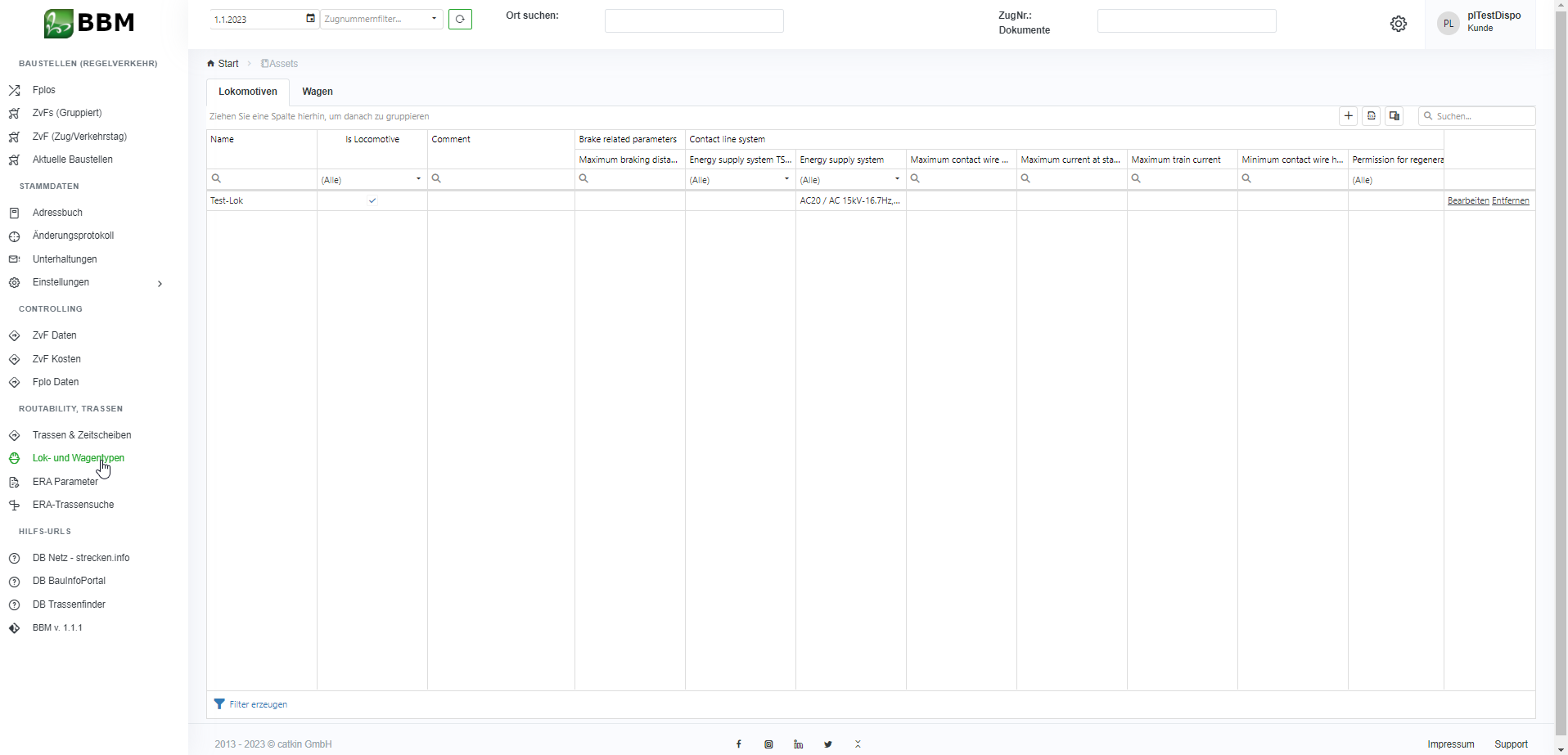Click Bearbeiten link for Test-Lok
The width and height of the screenshot is (1568, 755).
pos(1467,200)
